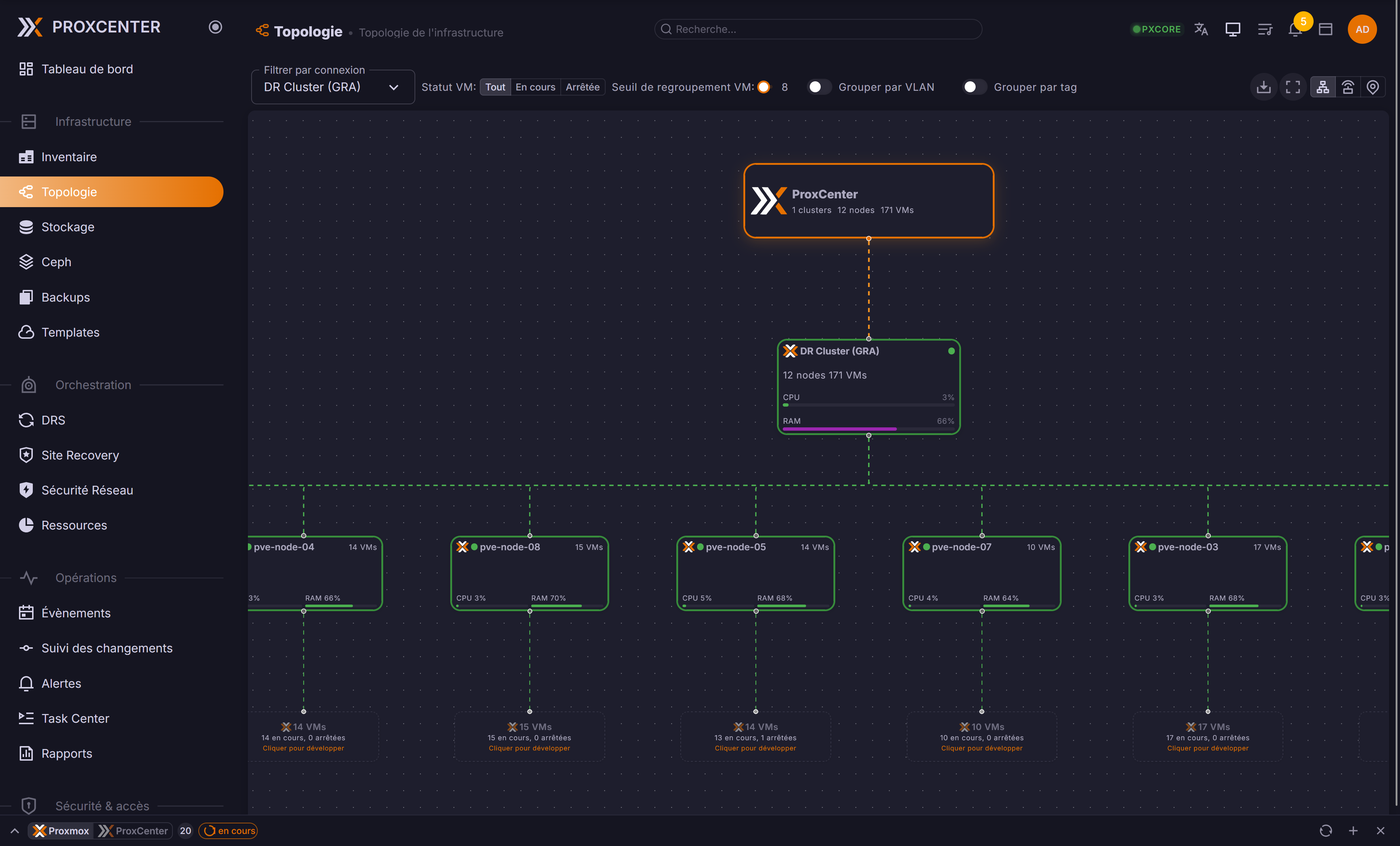Select the pve-node-07 node card
Image resolution: width=1400 pixels, height=846 pixels.
click(982, 573)
